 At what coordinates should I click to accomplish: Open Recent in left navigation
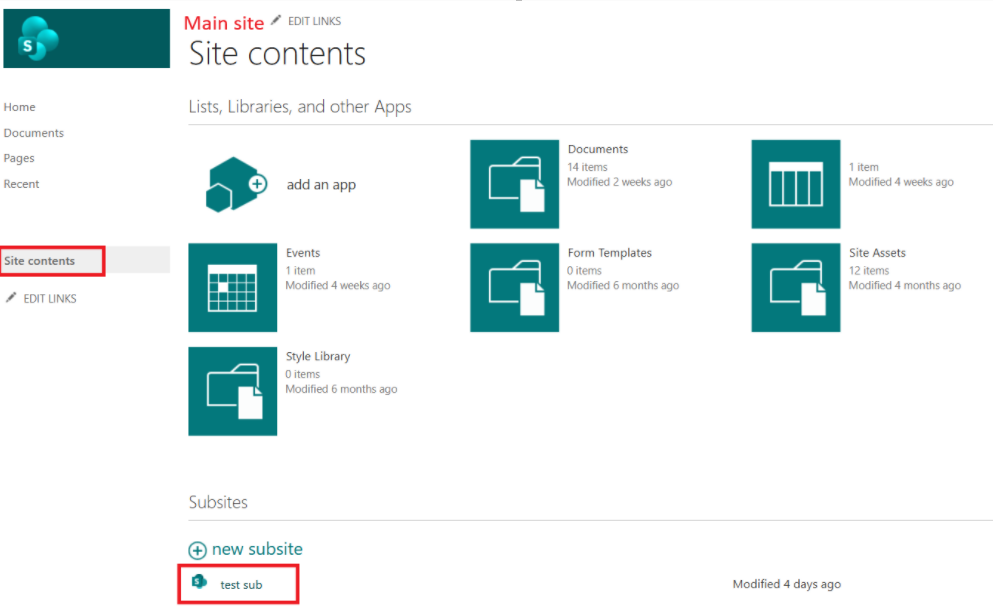tap(22, 184)
